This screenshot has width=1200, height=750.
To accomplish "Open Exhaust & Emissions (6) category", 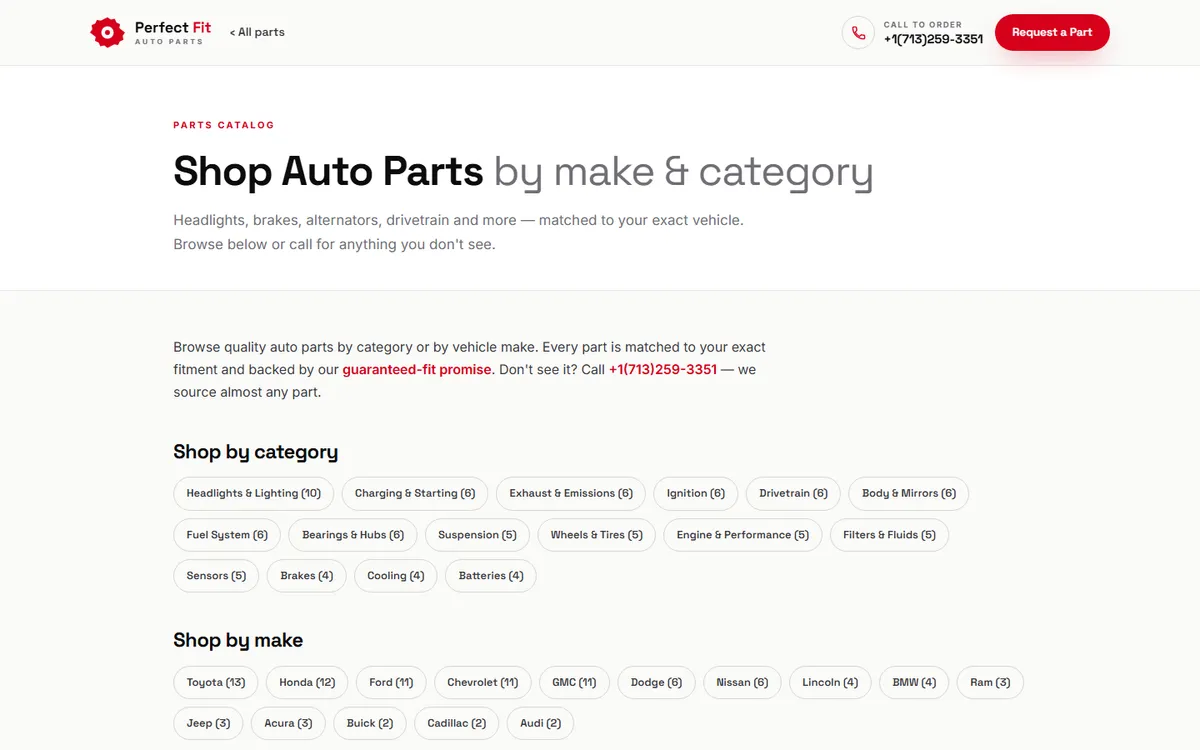I will click(x=571, y=493).
